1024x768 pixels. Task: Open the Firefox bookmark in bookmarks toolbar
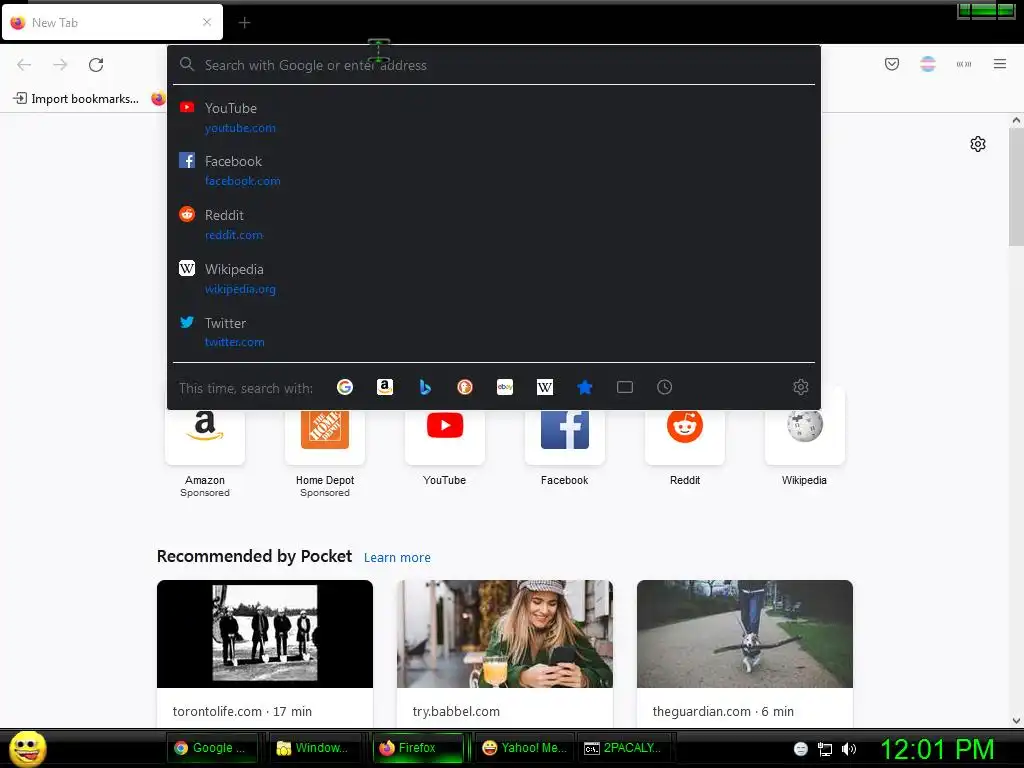point(158,99)
